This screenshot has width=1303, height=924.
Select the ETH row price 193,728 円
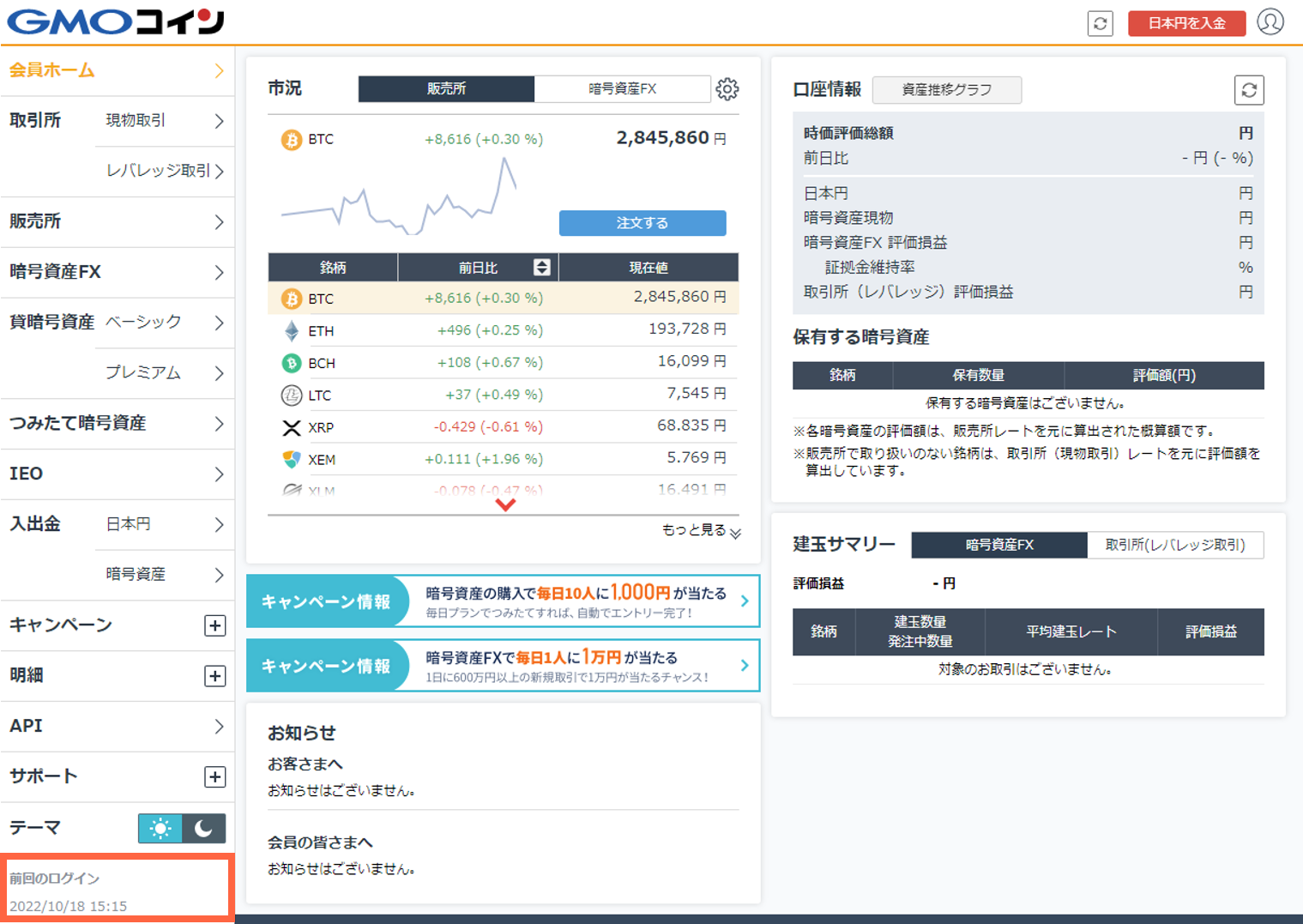click(688, 329)
